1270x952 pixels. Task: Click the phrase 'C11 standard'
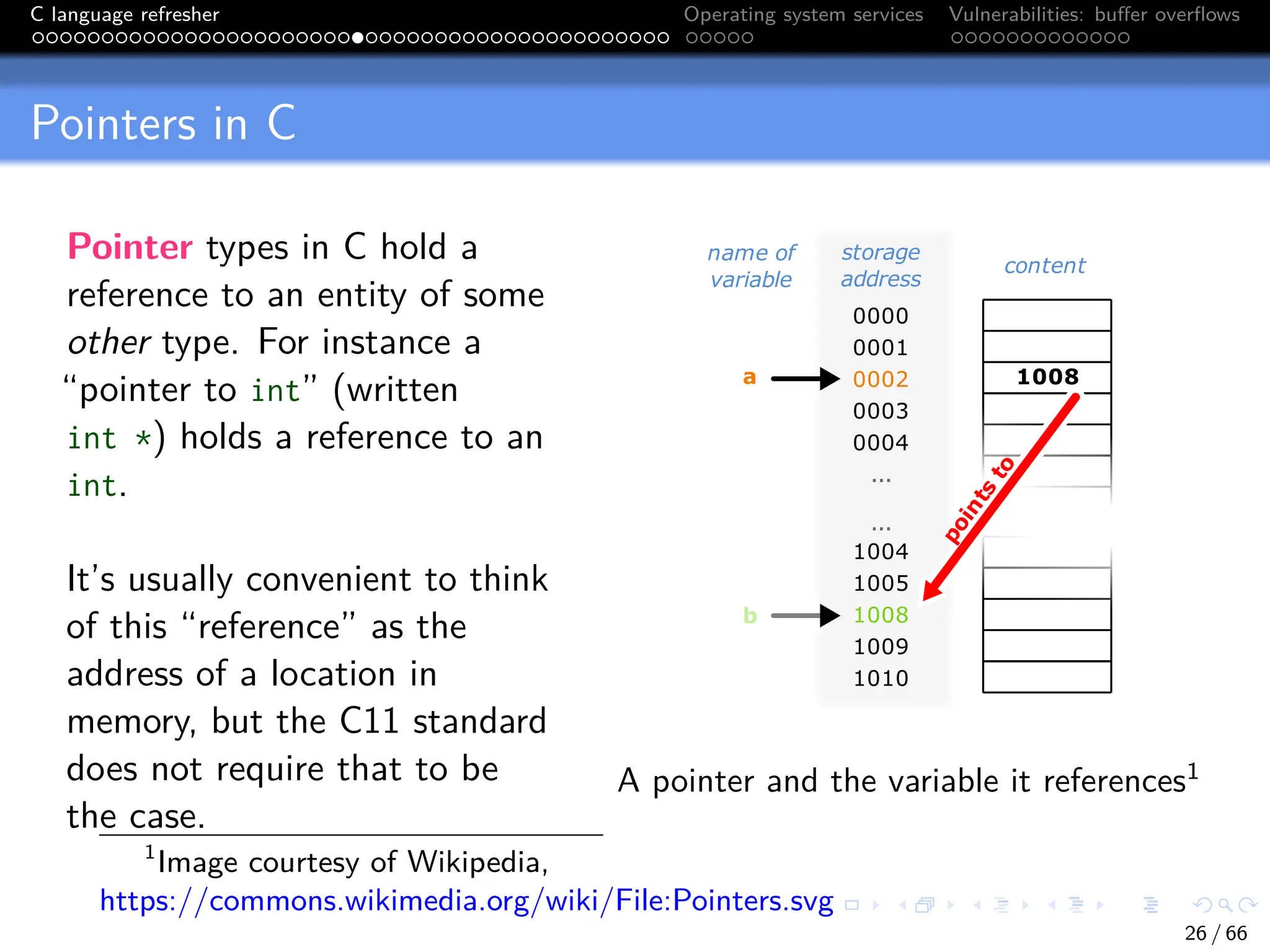(443, 721)
